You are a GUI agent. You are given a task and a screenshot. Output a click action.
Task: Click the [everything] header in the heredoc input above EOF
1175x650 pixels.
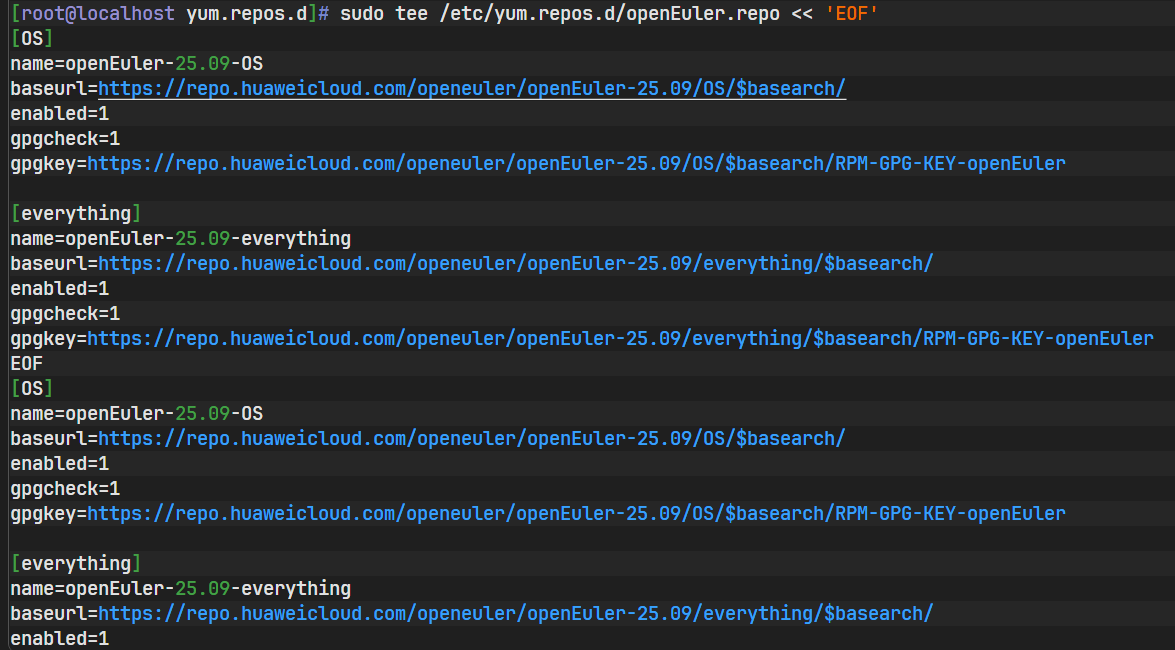pos(76,214)
